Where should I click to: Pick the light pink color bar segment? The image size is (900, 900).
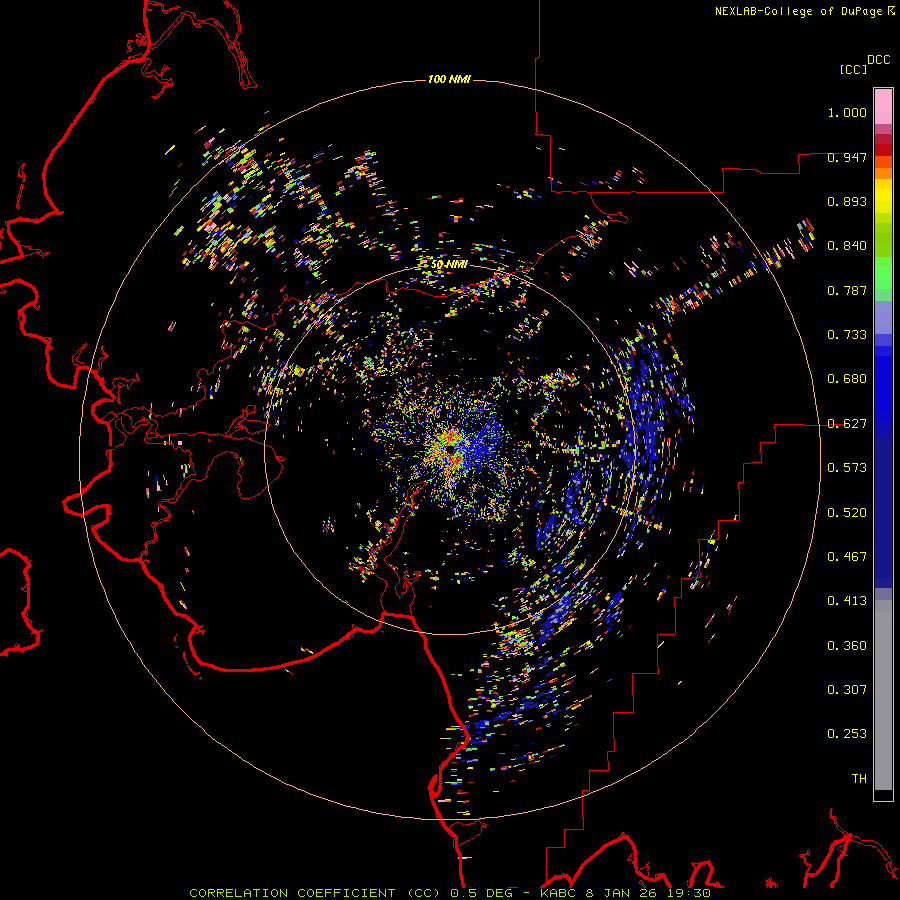(x=883, y=106)
